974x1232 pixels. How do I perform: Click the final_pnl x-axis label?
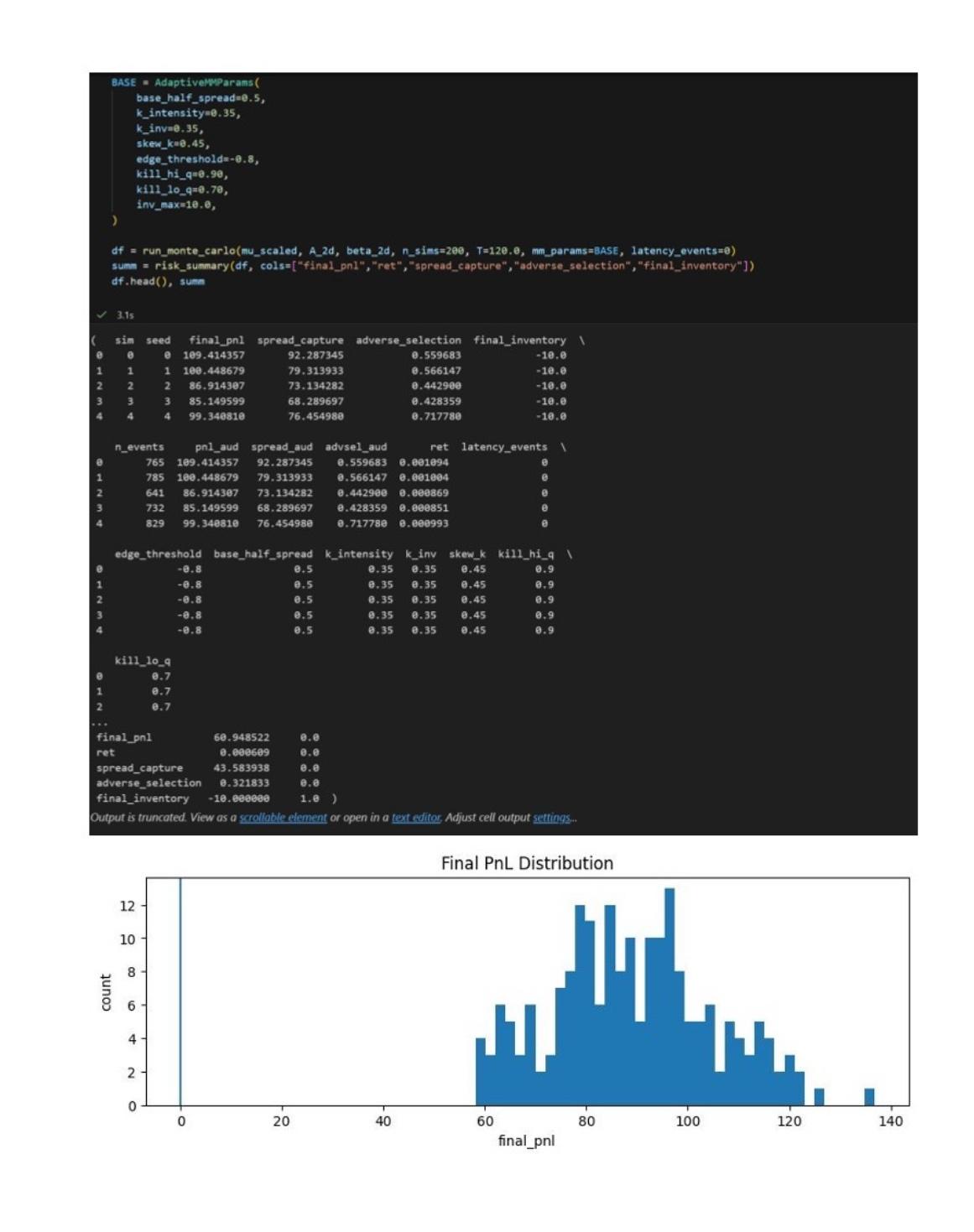[526, 1141]
